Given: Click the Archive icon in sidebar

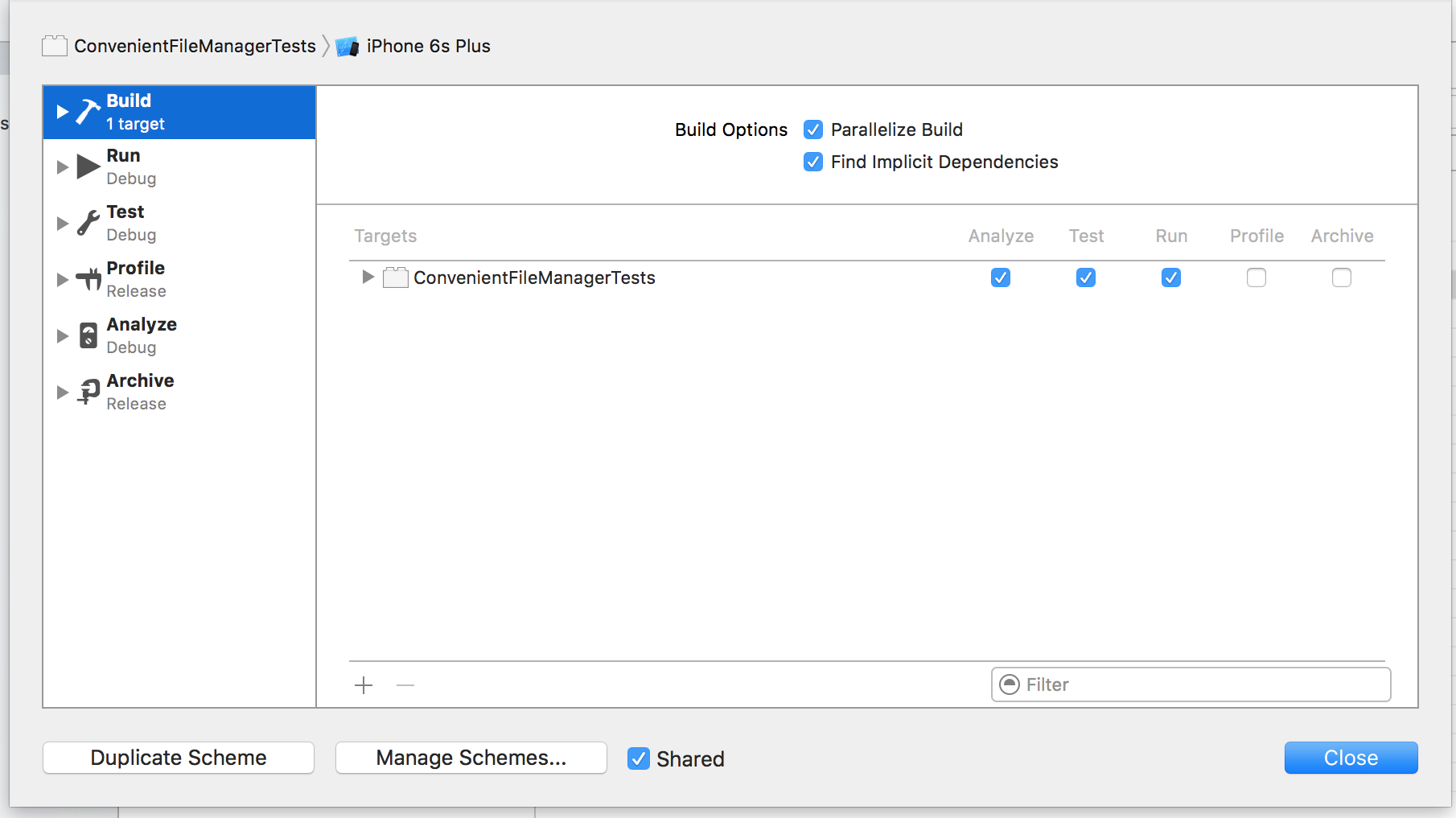Looking at the screenshot, I should tap(88, 392).
